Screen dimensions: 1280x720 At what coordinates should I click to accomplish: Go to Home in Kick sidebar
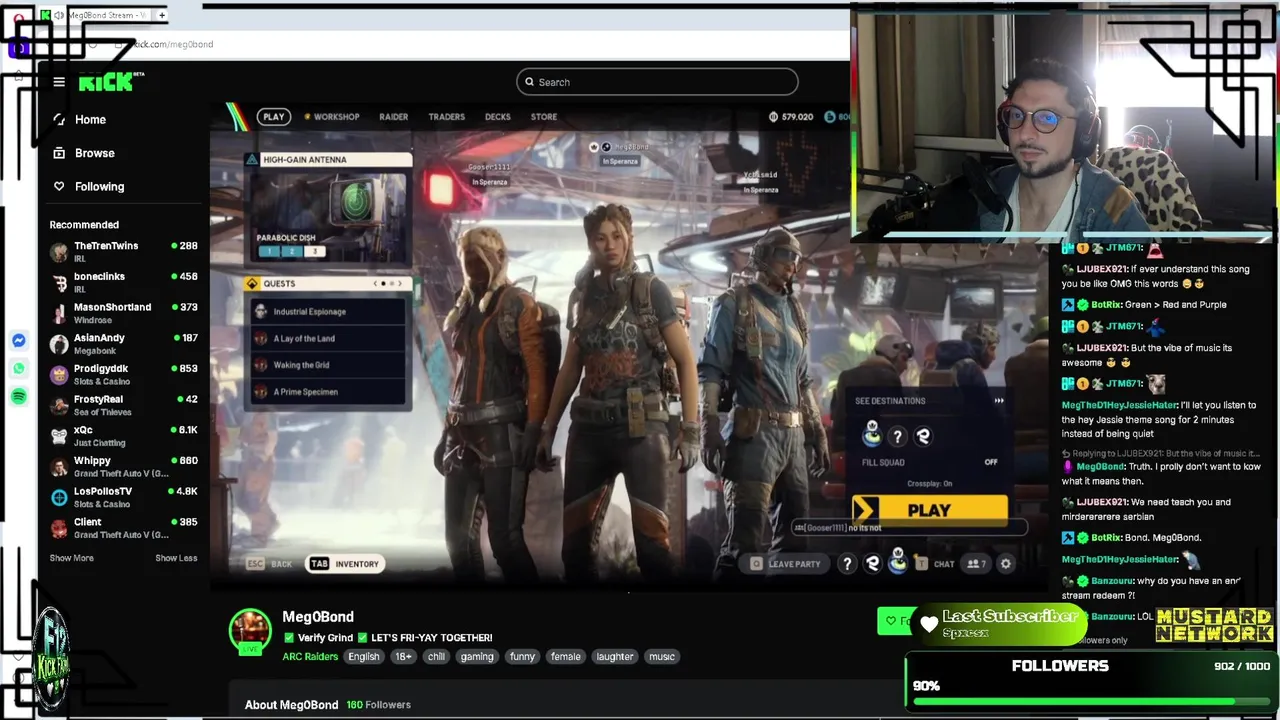point(90,119)
